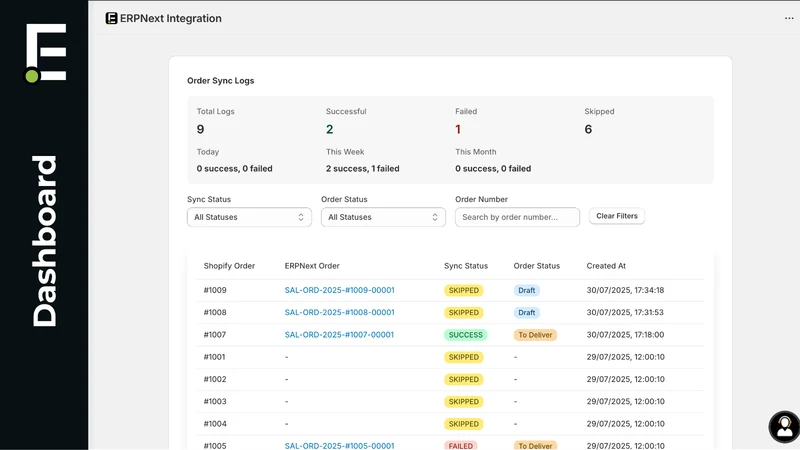Click the timestamp 30/07/2025, 17:18:00
The height and width of the screenshot is (450, 800).
(x=625, y=335)
